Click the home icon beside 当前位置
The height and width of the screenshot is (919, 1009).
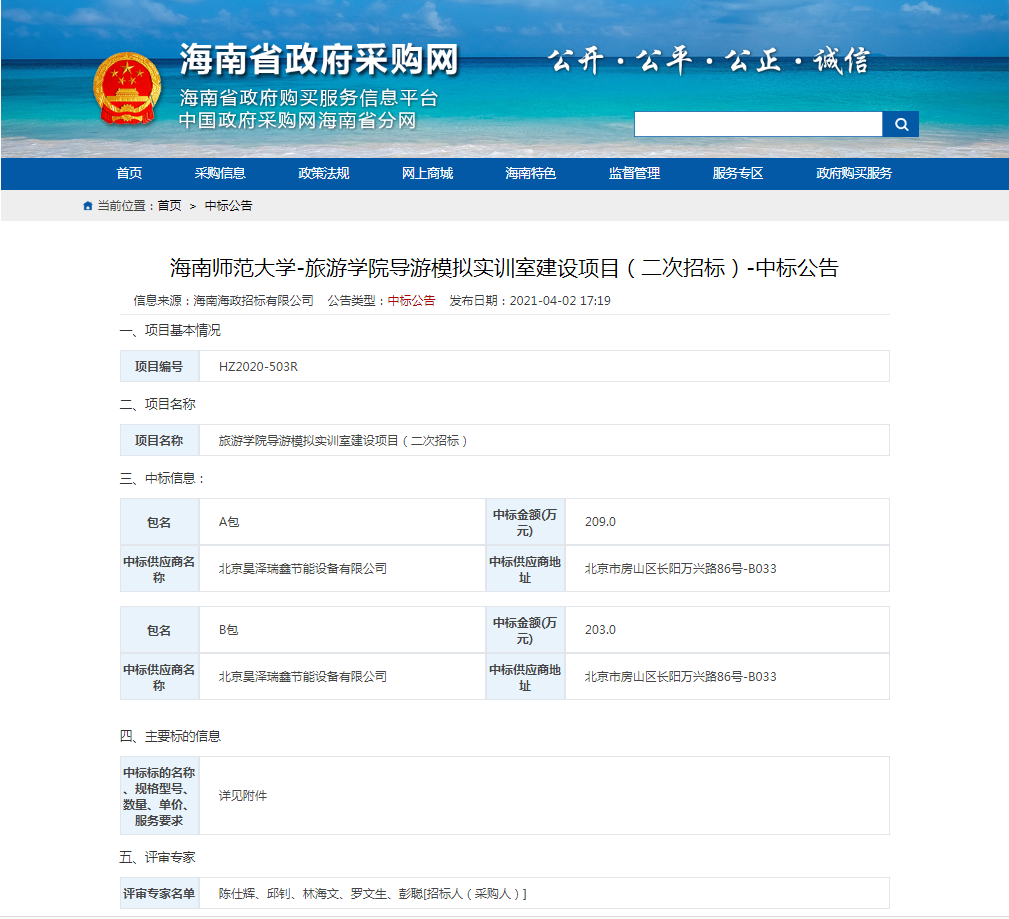point(88,206)
